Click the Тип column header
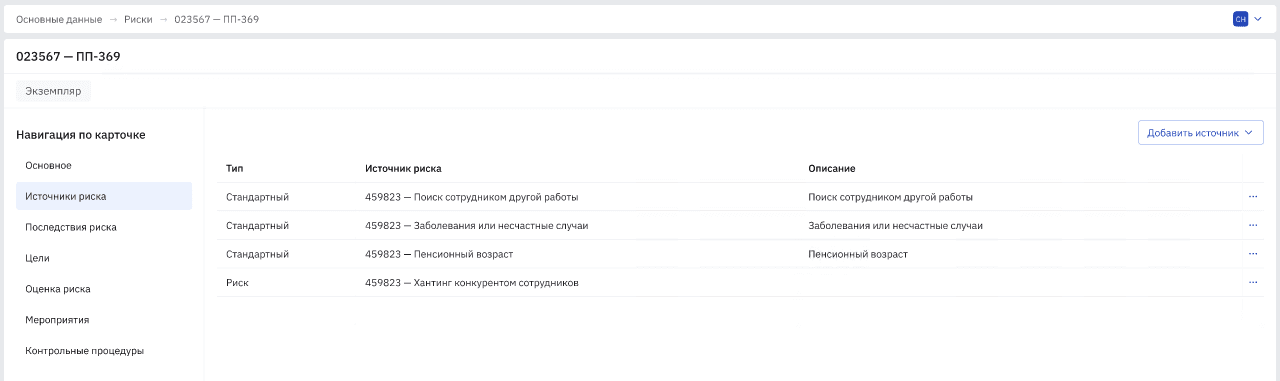 pyautogui.click(x=235, y=169)
